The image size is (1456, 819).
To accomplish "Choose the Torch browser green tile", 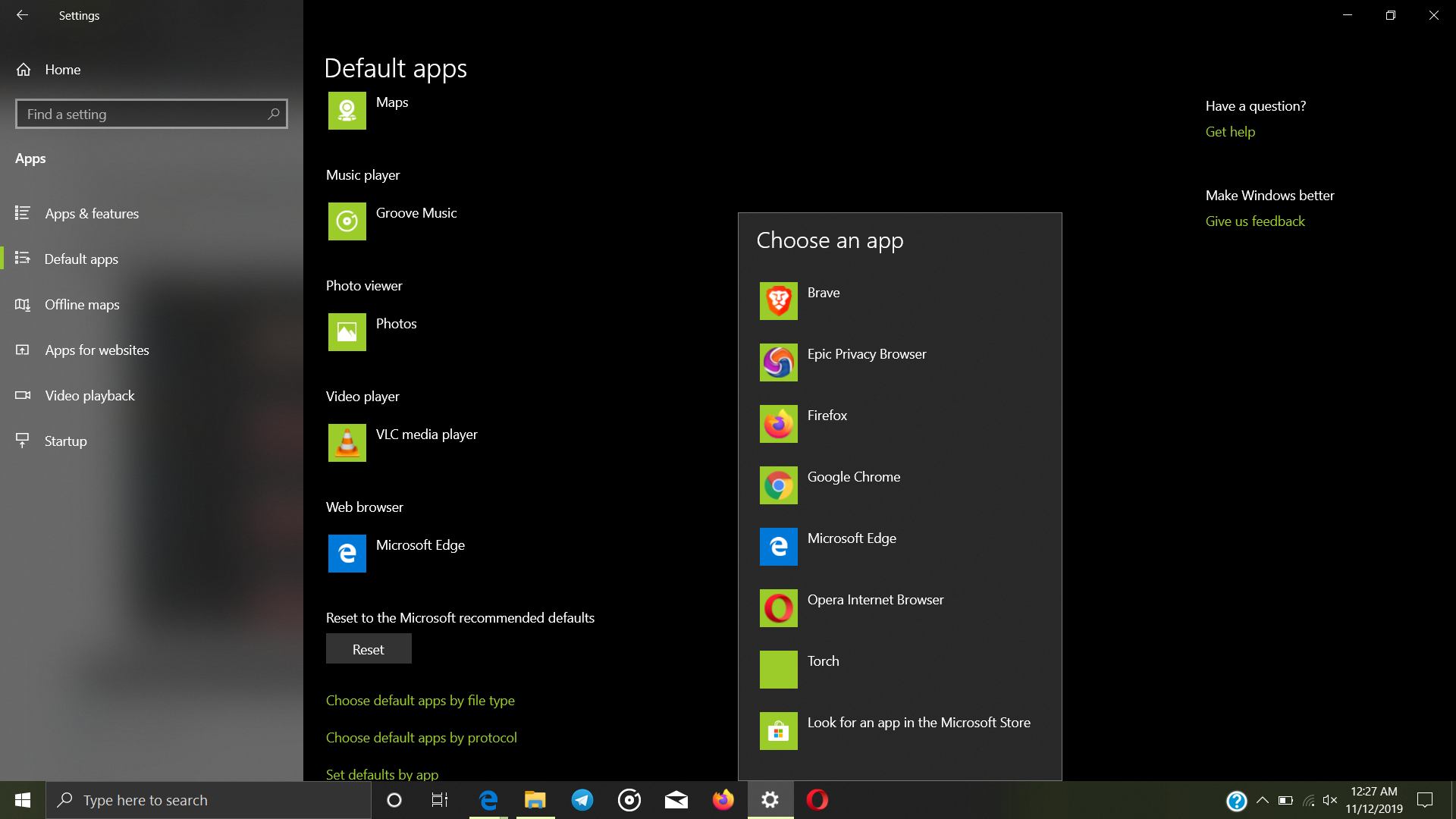I will (778, 670).
